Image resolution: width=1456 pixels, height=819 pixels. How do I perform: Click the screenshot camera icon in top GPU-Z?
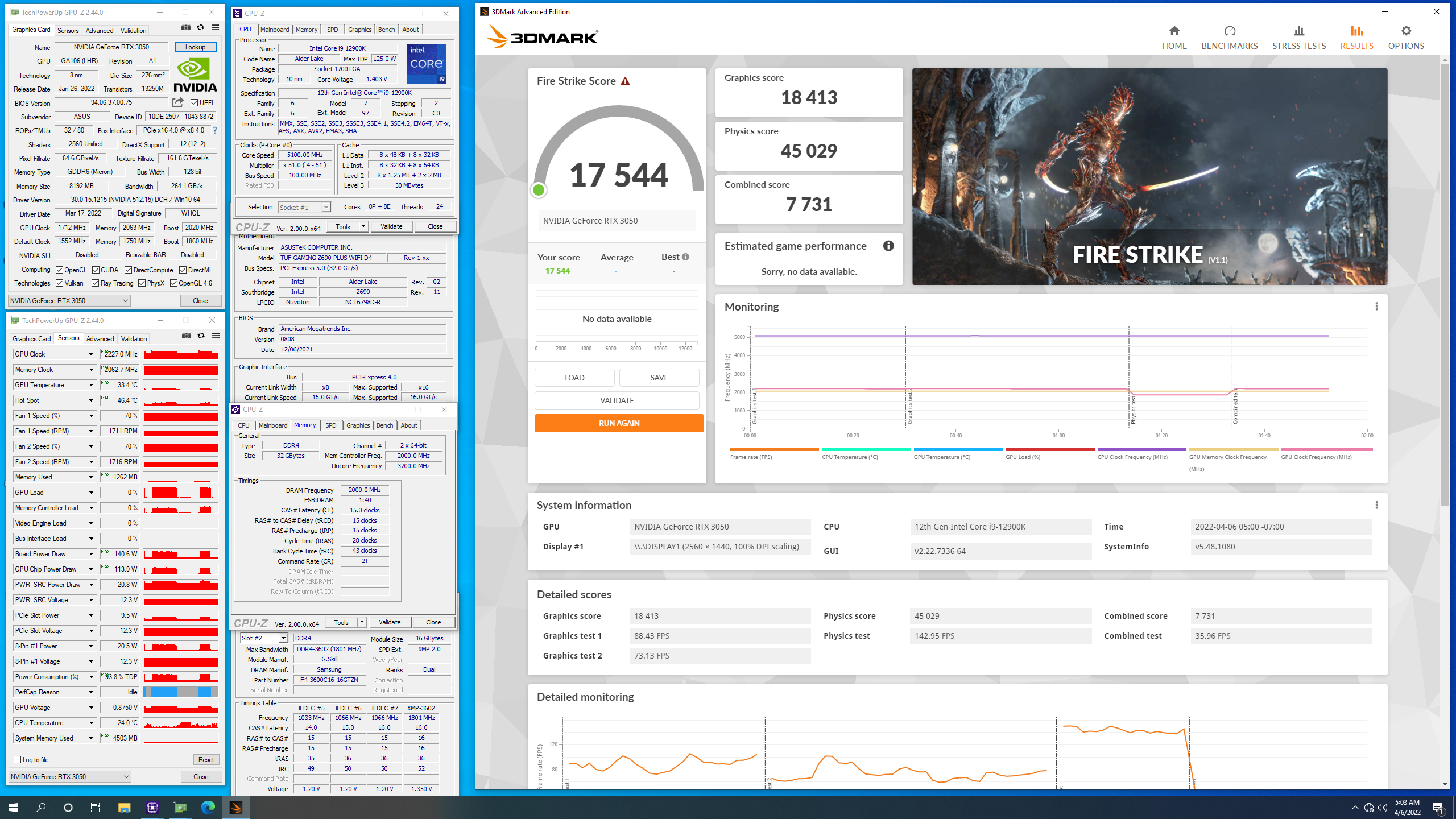(186, 27)
